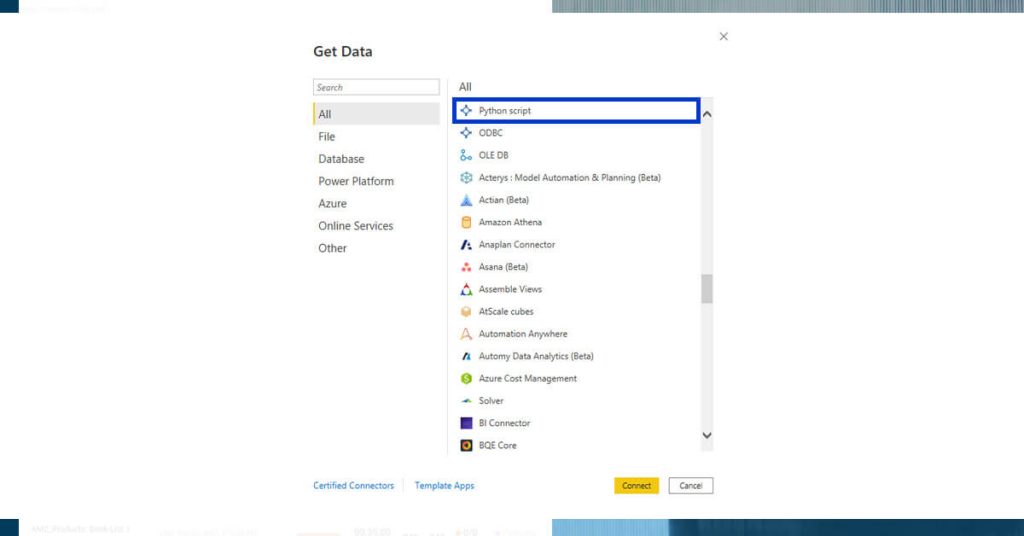Select the "BQE Core" entry text
This screenshot has width=1024, height=536.
coord(498,445)
